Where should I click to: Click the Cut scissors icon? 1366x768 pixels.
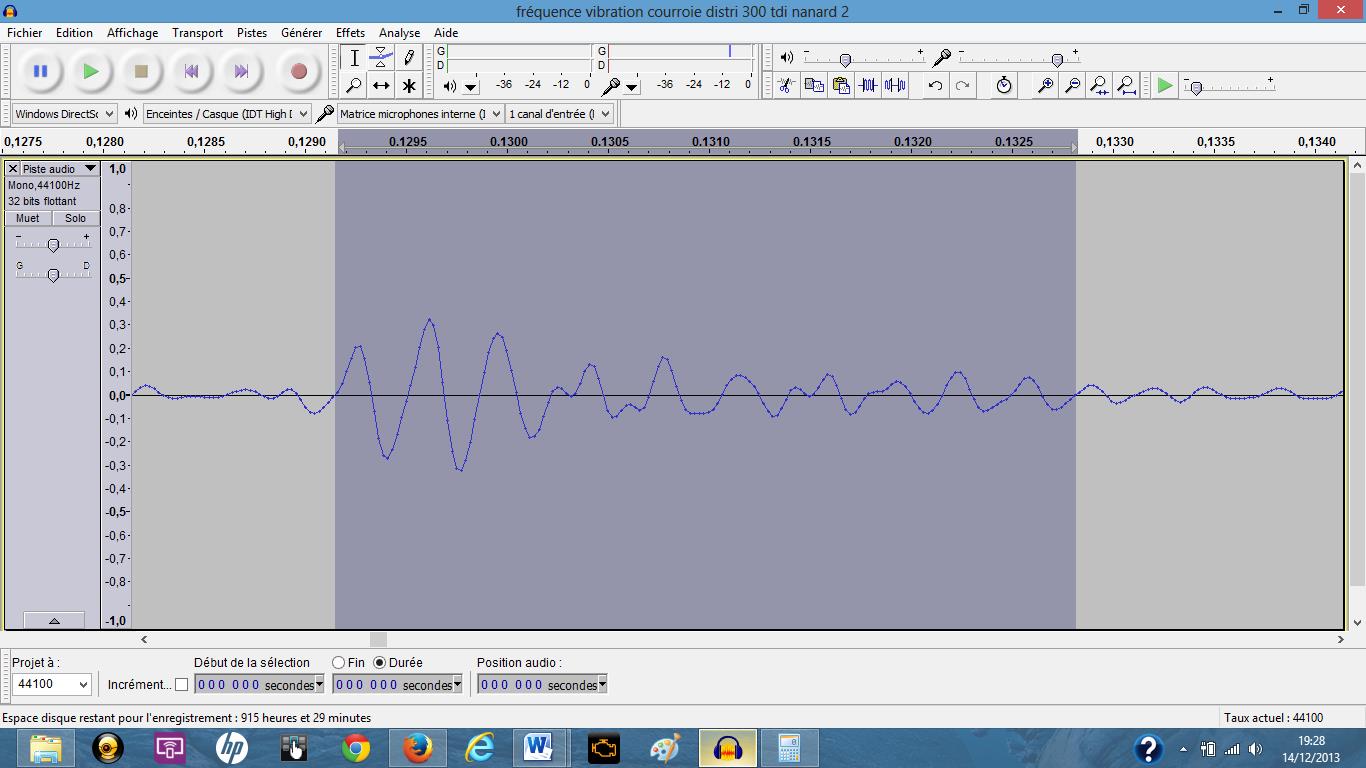coord(787,86)
